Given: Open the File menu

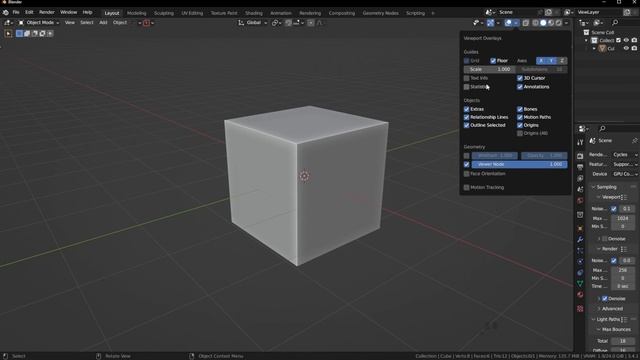Looking at the screenshot, I should [x=16, y=13].
